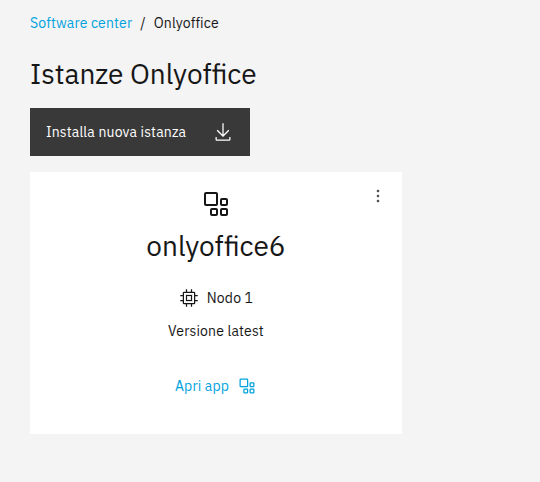Image resolution: width=540 pixels, height=482 pixels.
Task: Click the Nodo 1 label
Action: coord(229,298)
